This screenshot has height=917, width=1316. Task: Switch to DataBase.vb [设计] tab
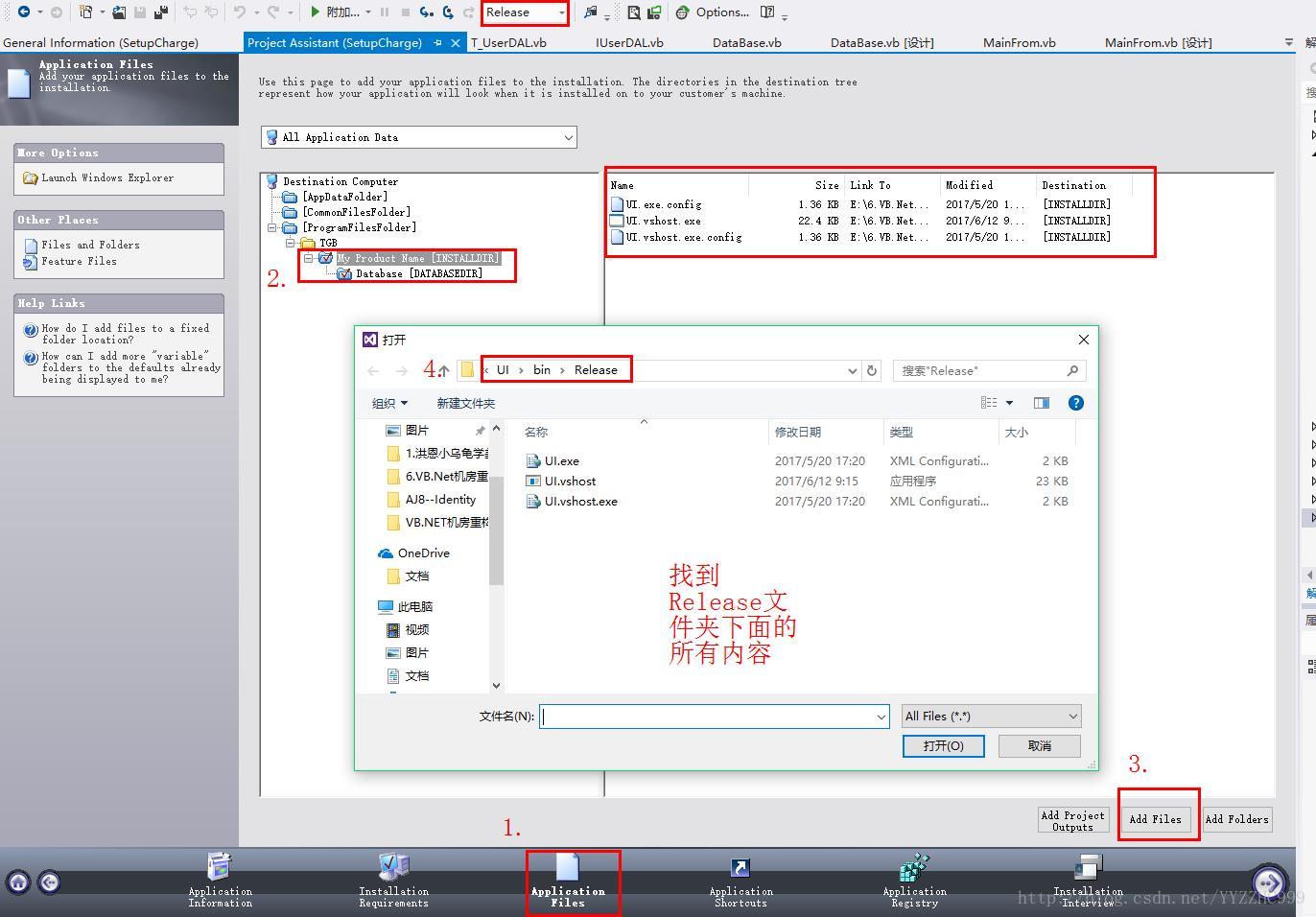pyautogui.click(x=881, y=42)
